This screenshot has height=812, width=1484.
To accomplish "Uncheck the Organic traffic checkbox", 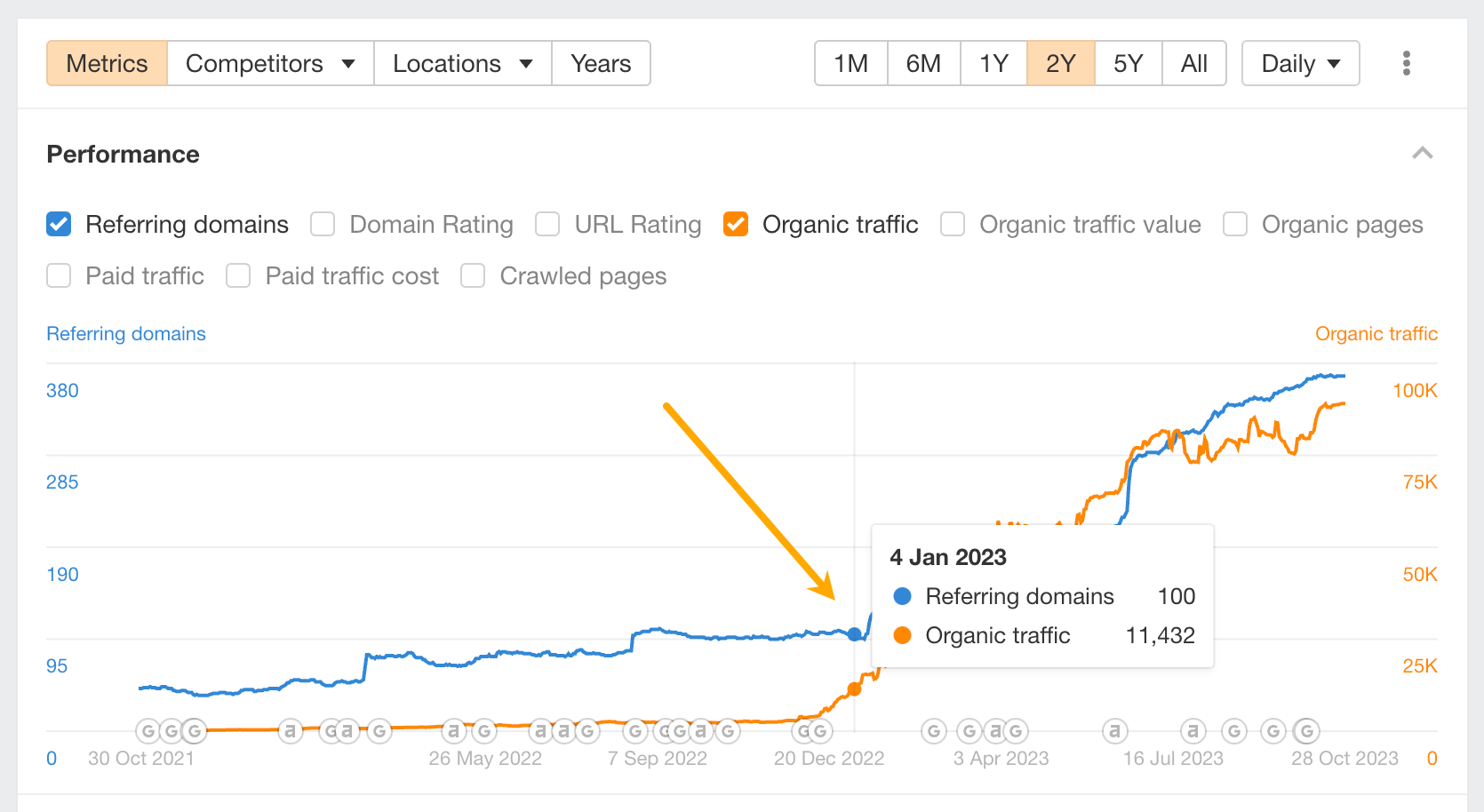I will click(x=736, y=224).
